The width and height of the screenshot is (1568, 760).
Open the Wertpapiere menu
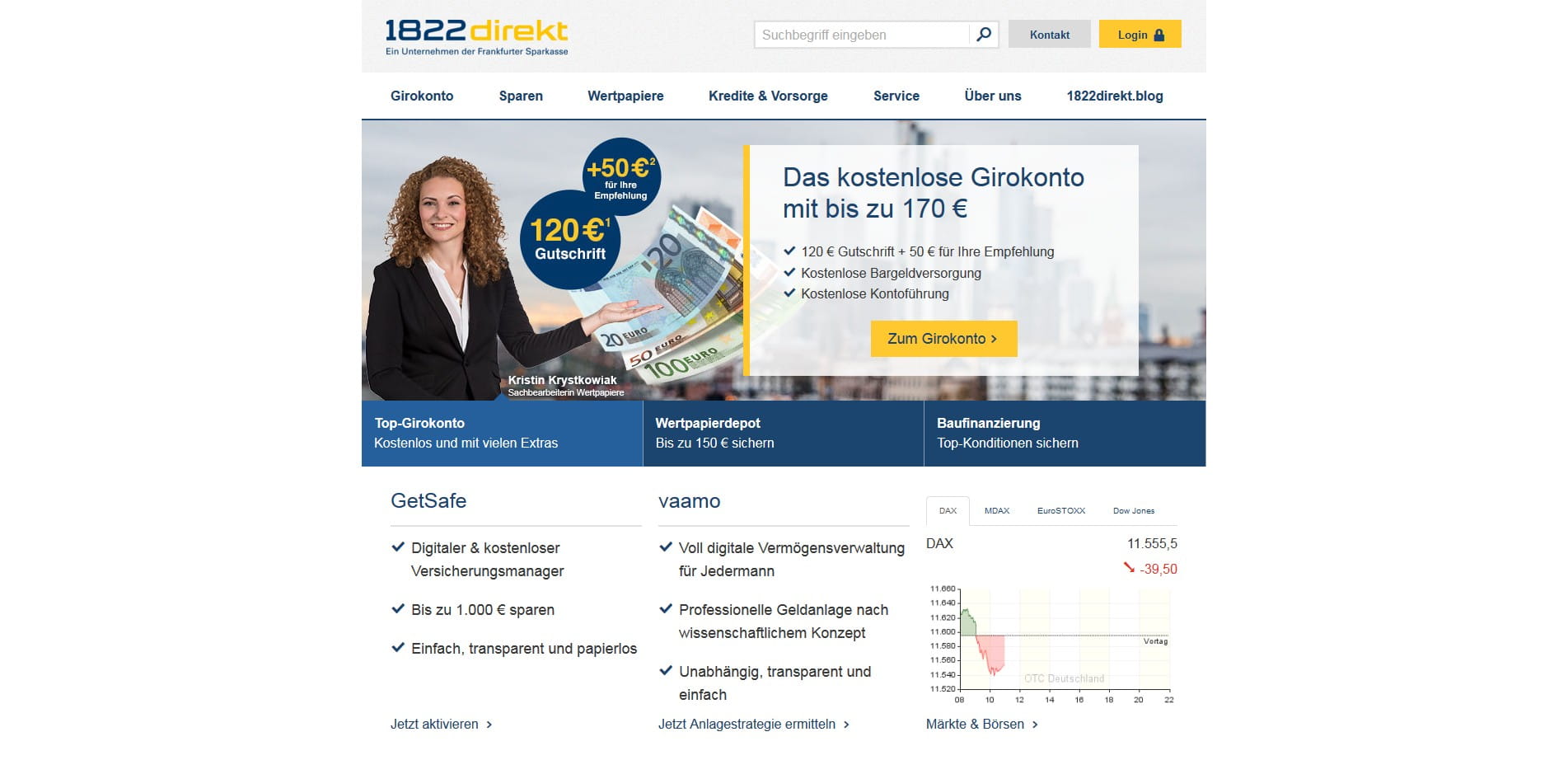(x=625, y=96)
